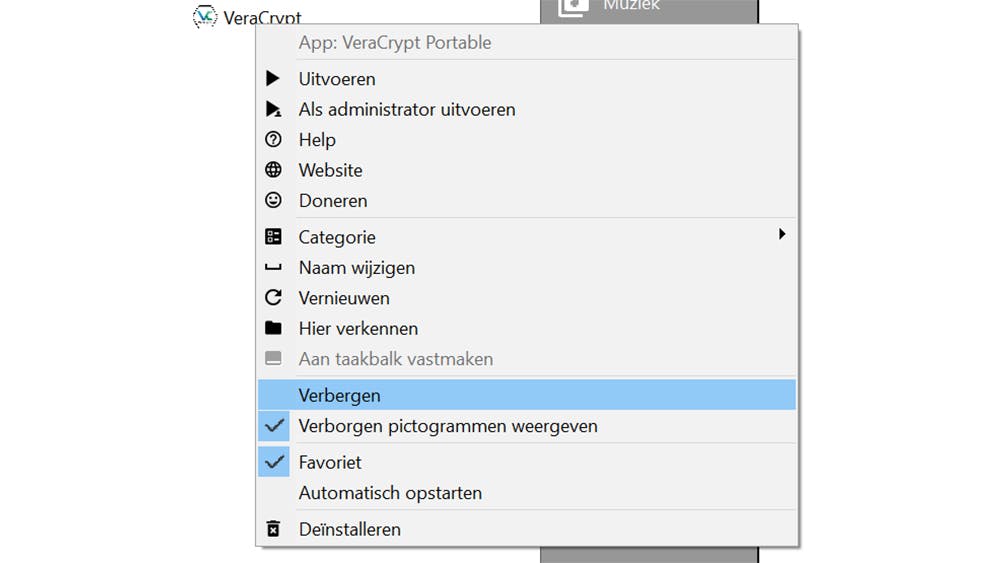Open the Website menu entry
Screen dimensions: 1000x563
pyautogui.click(x=330, y=170)
